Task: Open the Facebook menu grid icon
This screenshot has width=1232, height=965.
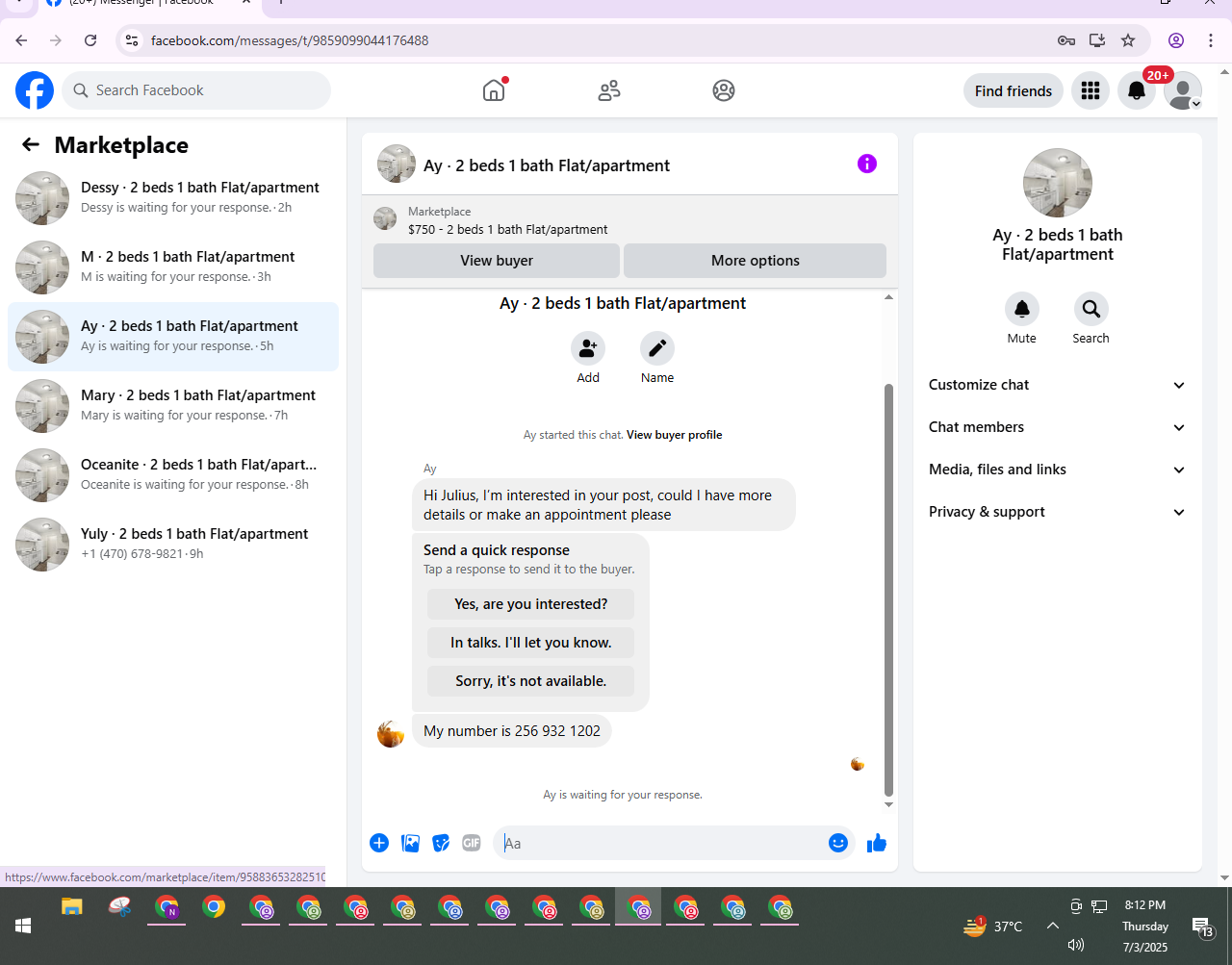Action: tap(1091, 90)
